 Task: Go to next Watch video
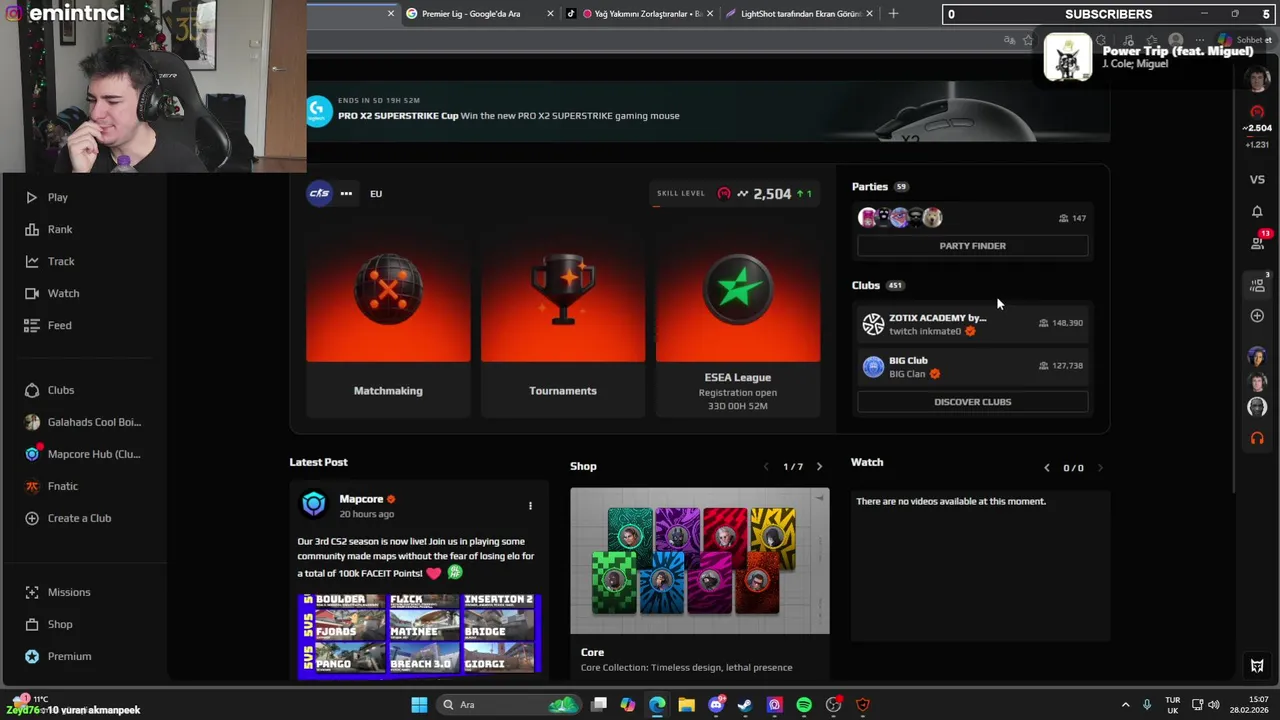tap(1100, 468)
